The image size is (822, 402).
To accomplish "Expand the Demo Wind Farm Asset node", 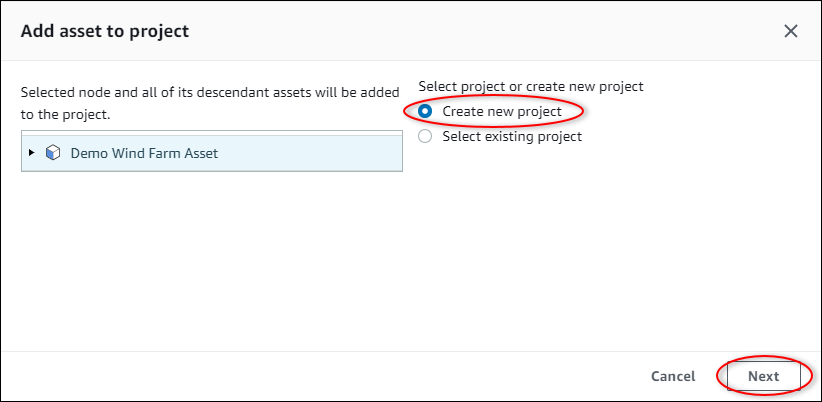I will coord(32,153).
